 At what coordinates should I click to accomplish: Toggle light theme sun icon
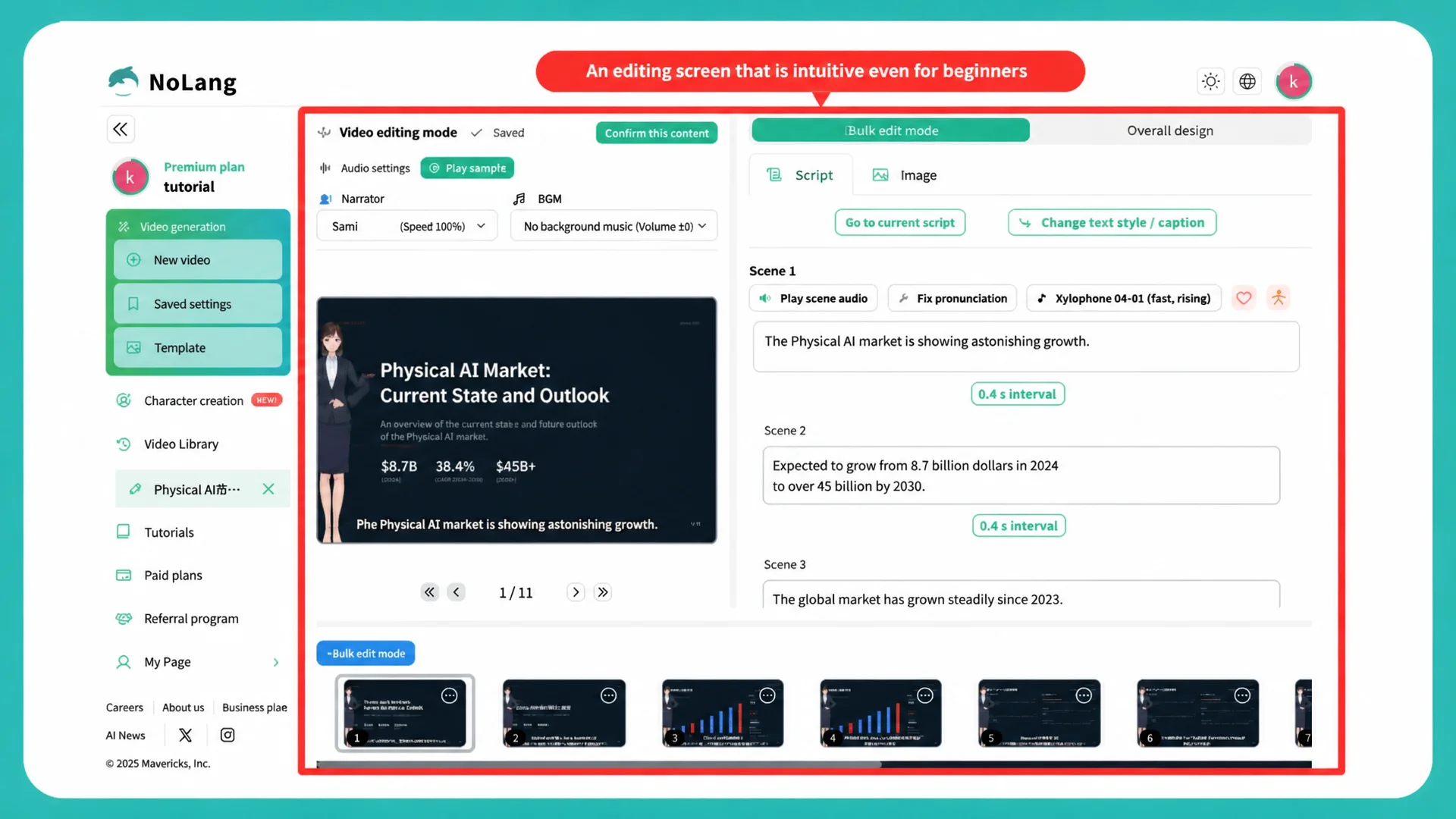point(1211,81)
